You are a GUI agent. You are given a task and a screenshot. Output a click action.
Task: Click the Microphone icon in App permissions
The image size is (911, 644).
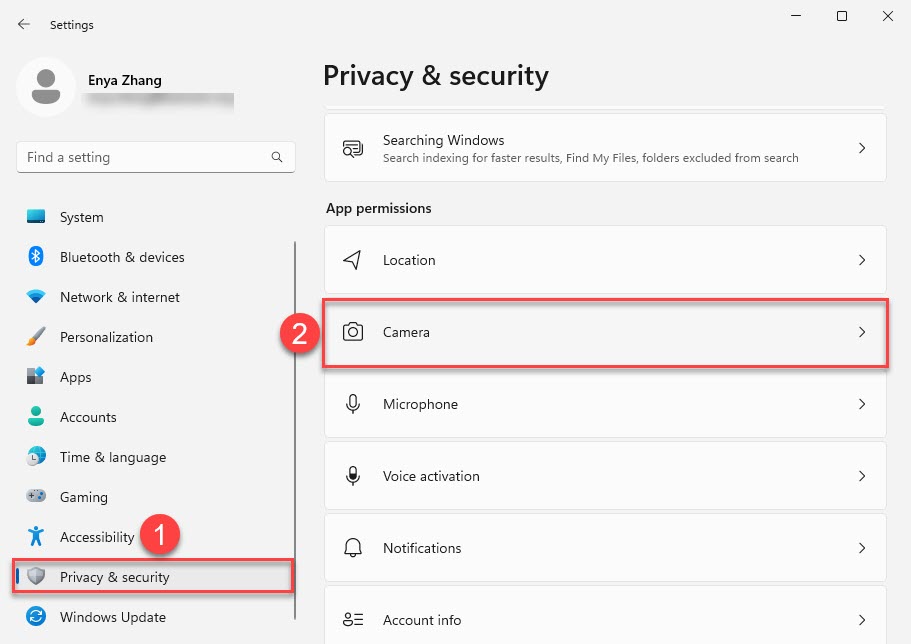tap(352, 404)
